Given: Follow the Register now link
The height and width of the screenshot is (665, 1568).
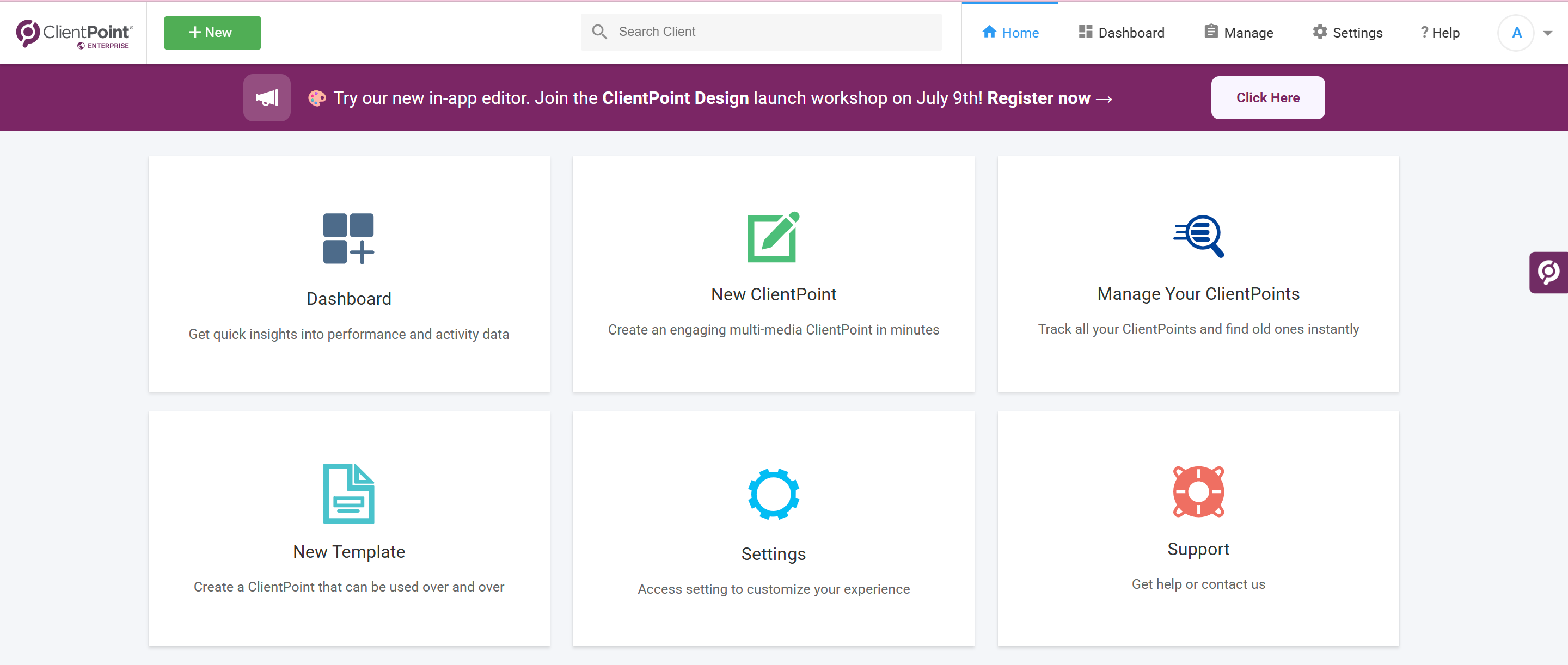Looking at the screenshot, I should coord(1038,97).
